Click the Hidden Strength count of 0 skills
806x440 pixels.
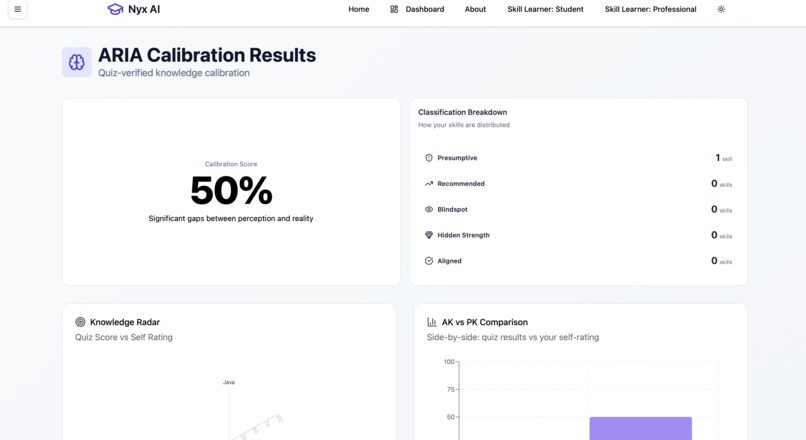click(x=722, y=235)
